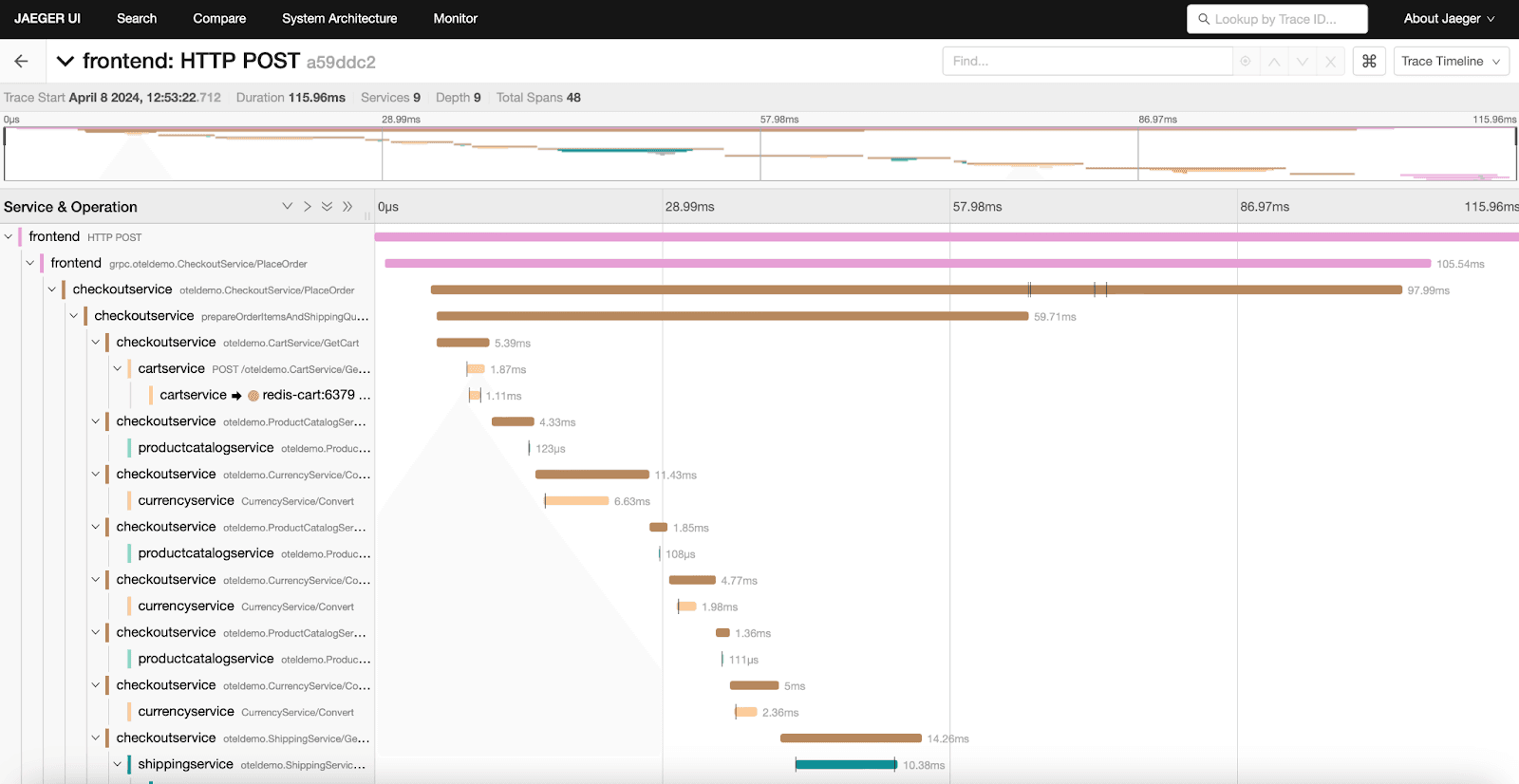
Task: Collapse checkoutservice PlaceOrder span row
Action: (x=52, y=290)
